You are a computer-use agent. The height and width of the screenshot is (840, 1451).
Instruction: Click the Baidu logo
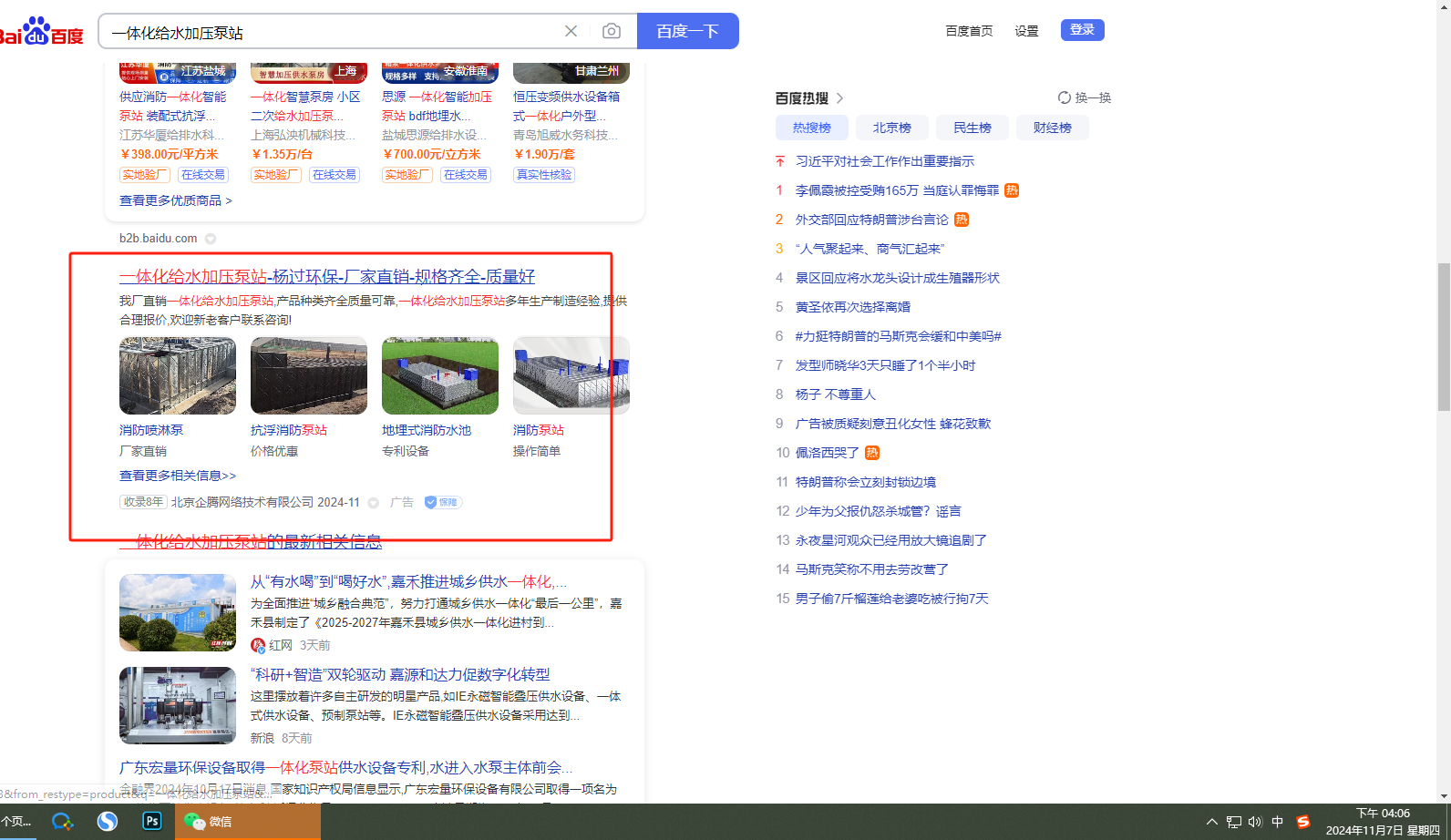pyautogui.click(x=42, y=31)
